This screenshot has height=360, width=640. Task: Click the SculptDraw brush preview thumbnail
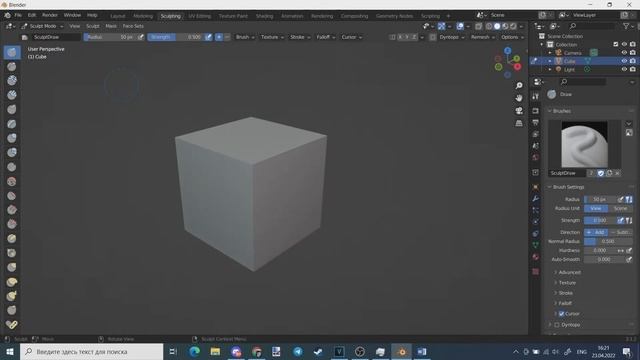tap(584, 144)
